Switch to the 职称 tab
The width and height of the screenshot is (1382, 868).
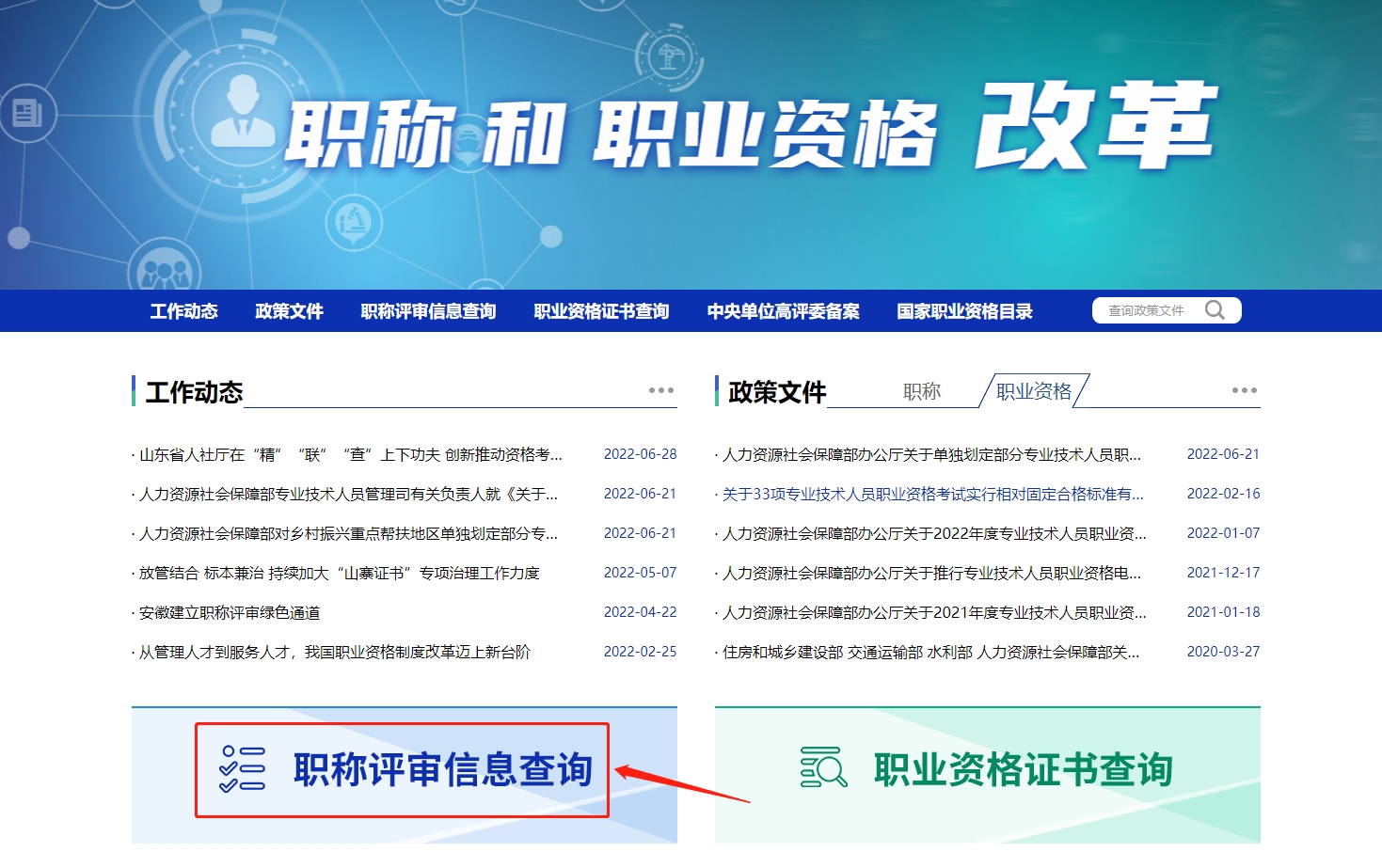921,391
